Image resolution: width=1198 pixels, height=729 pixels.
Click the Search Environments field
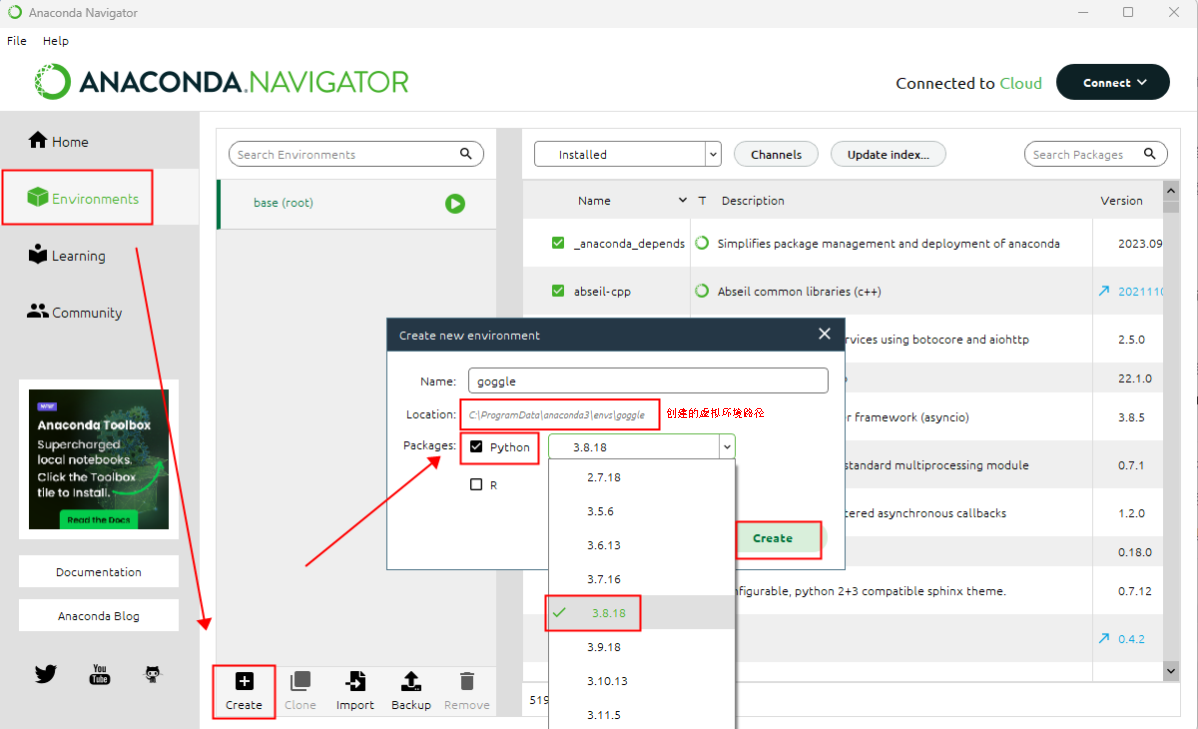pos(356,154)
